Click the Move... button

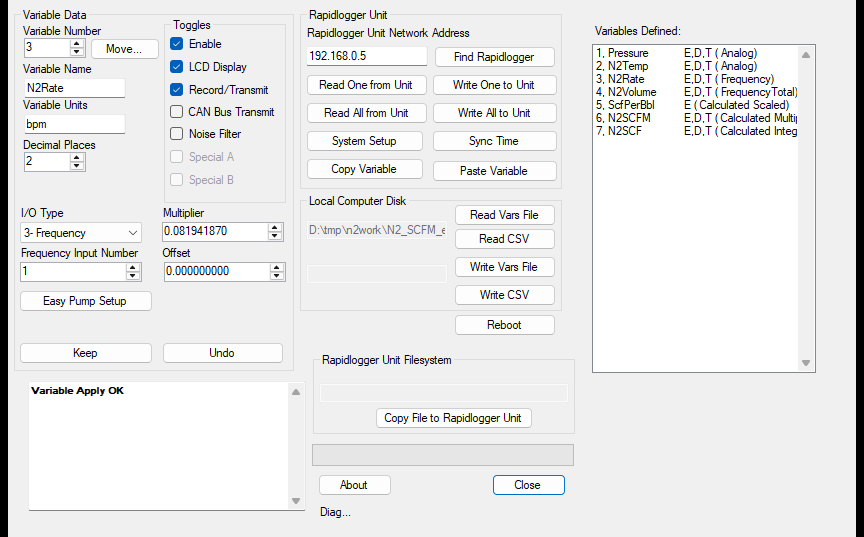[x=125, y=49]
